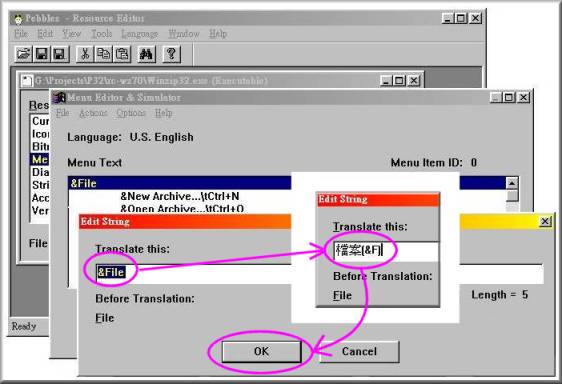Click the Menu Text list scroll-up arrow

tap(511, 183)
